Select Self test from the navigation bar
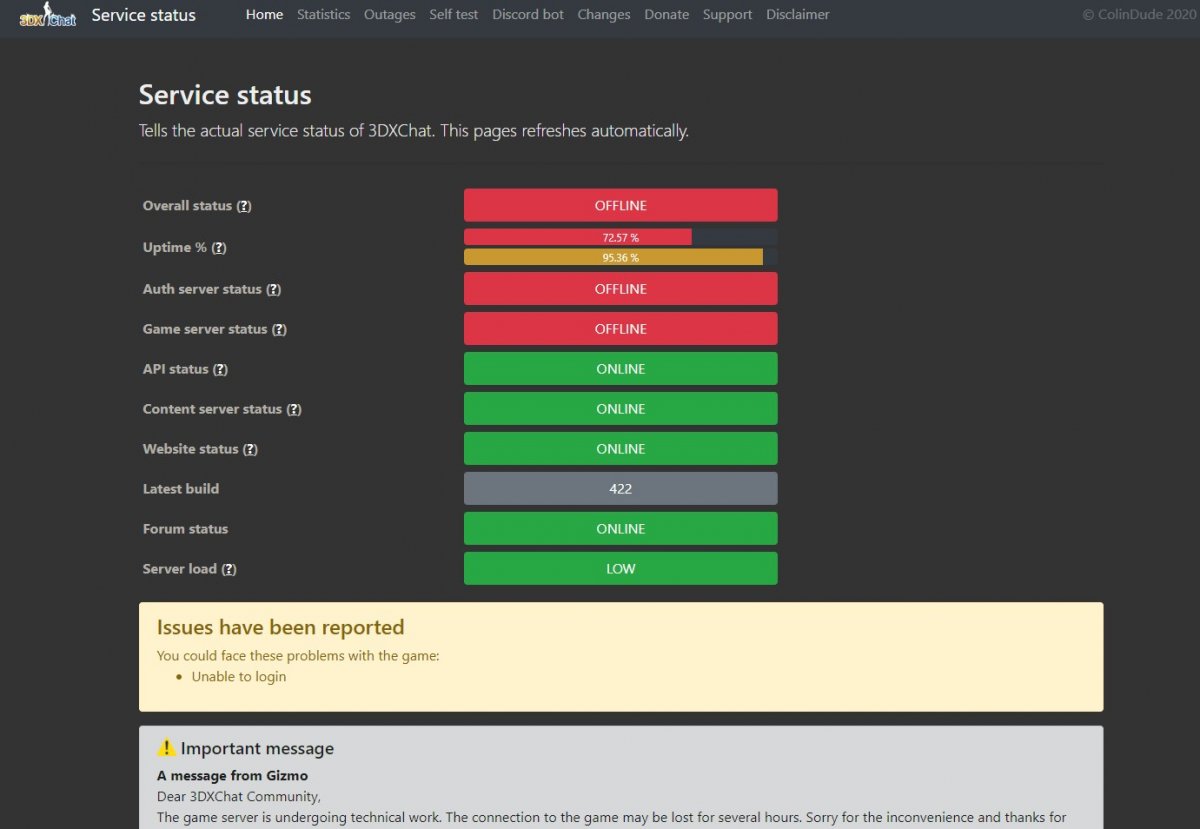This screenshot has width=1200, height=829. pos(453,14)
